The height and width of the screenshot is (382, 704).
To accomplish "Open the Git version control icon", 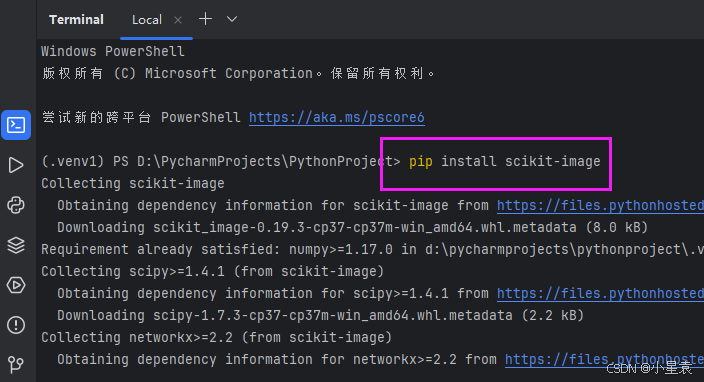I will pyautogui.click(x=16, y=364).
